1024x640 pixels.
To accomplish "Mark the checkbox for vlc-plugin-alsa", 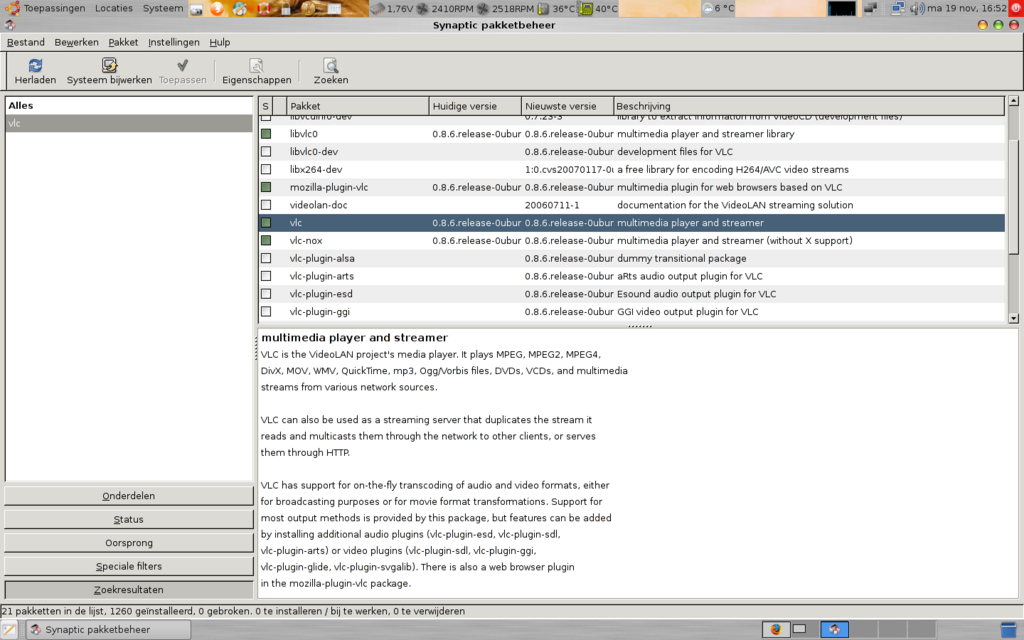I will click(x=266, y=259).
